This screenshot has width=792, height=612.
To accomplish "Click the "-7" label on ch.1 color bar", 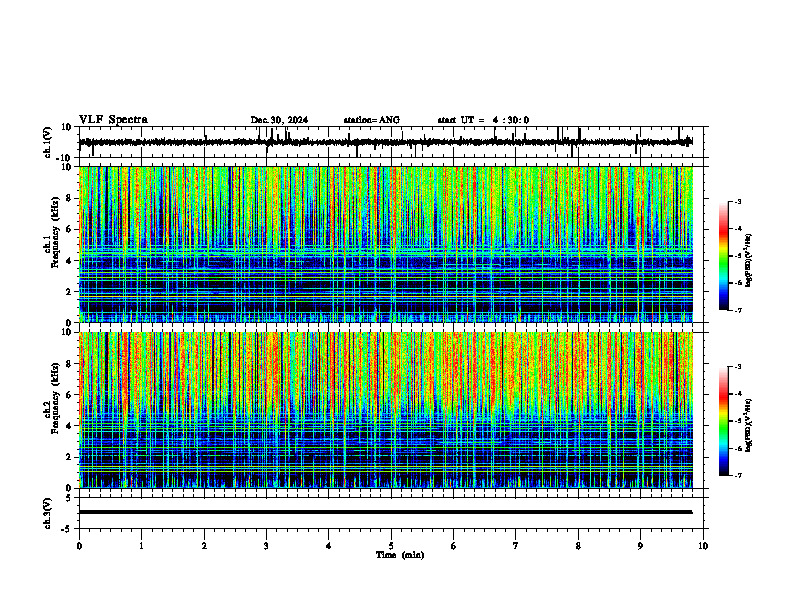I will (x=737, y=310).
